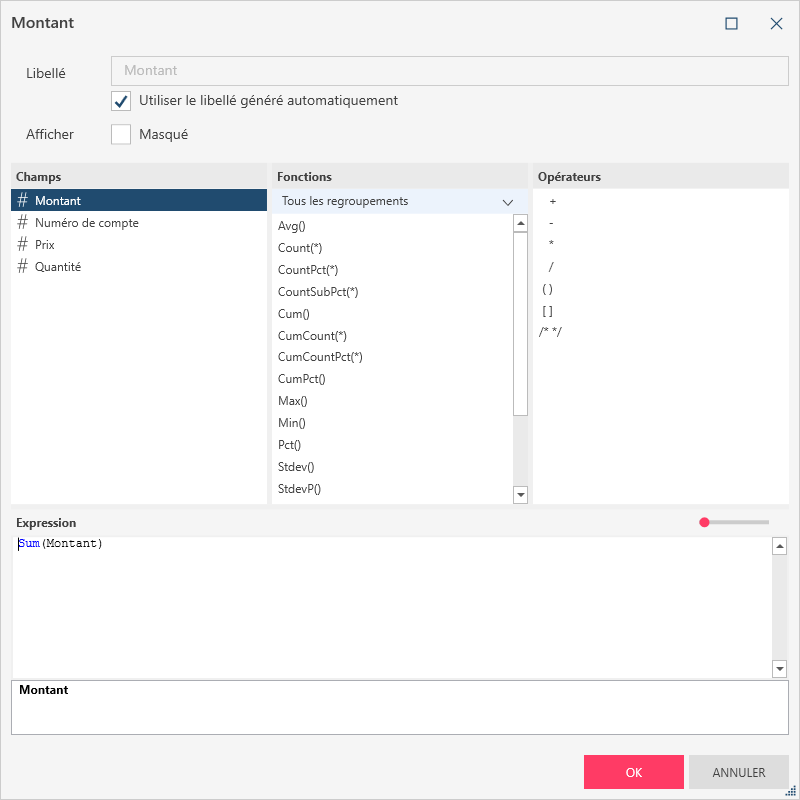Select the Avg() function
Image resolution: width=800 pixels, height=800 pixels.
tap(293, 226)
